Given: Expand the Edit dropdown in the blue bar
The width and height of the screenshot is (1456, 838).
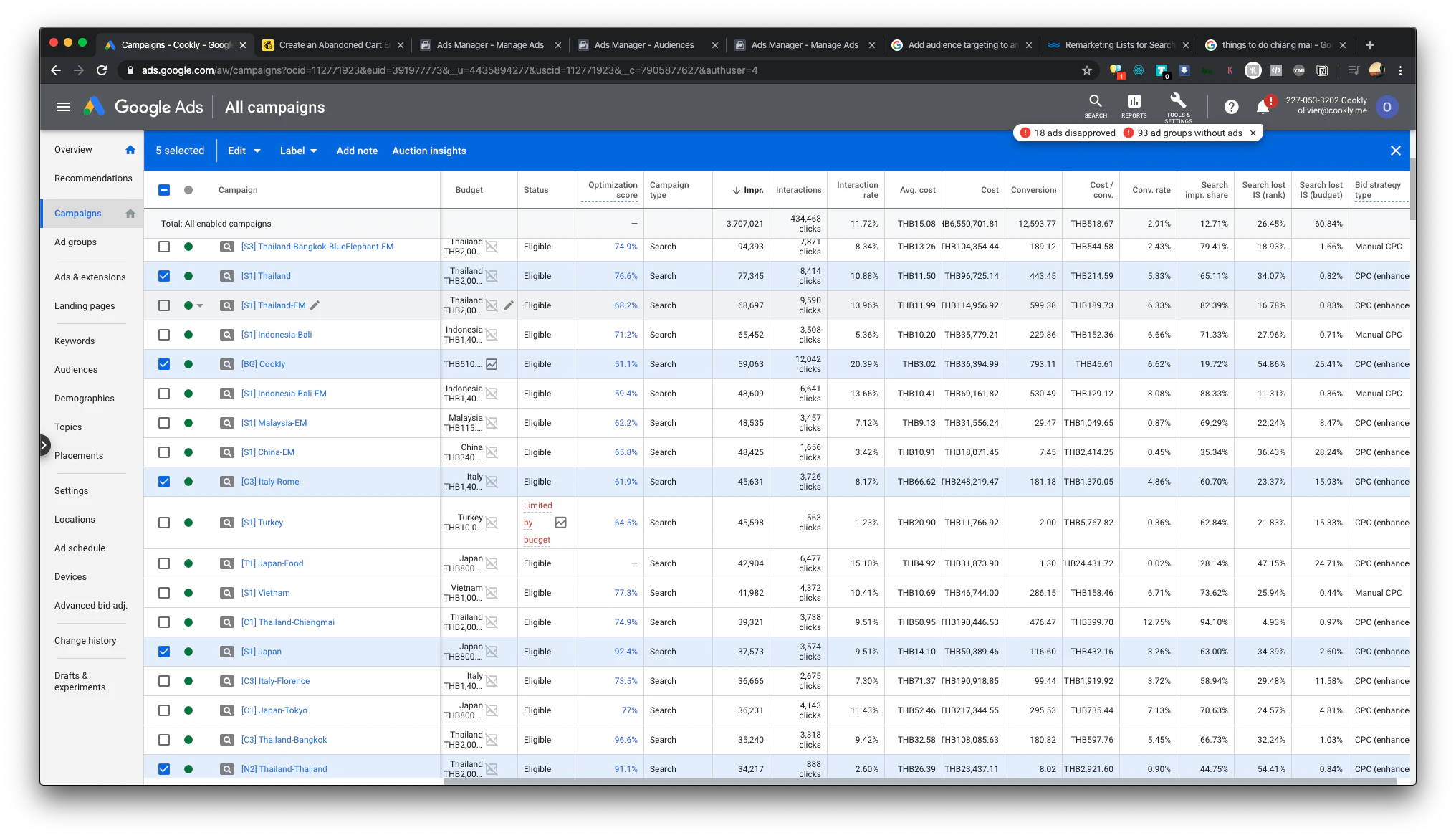Looking at the screenshot, I should coord(244,151).
